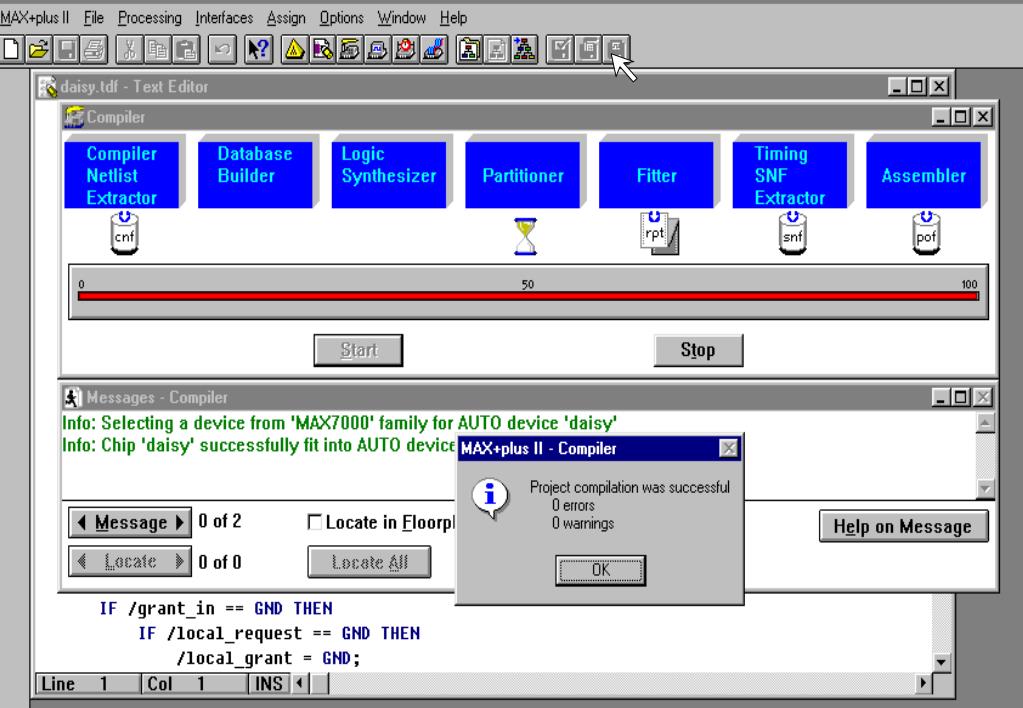This screenshot has width=1023, height=708.
Task: Click the Start button in the Compiler window
Action: (358, 350)
